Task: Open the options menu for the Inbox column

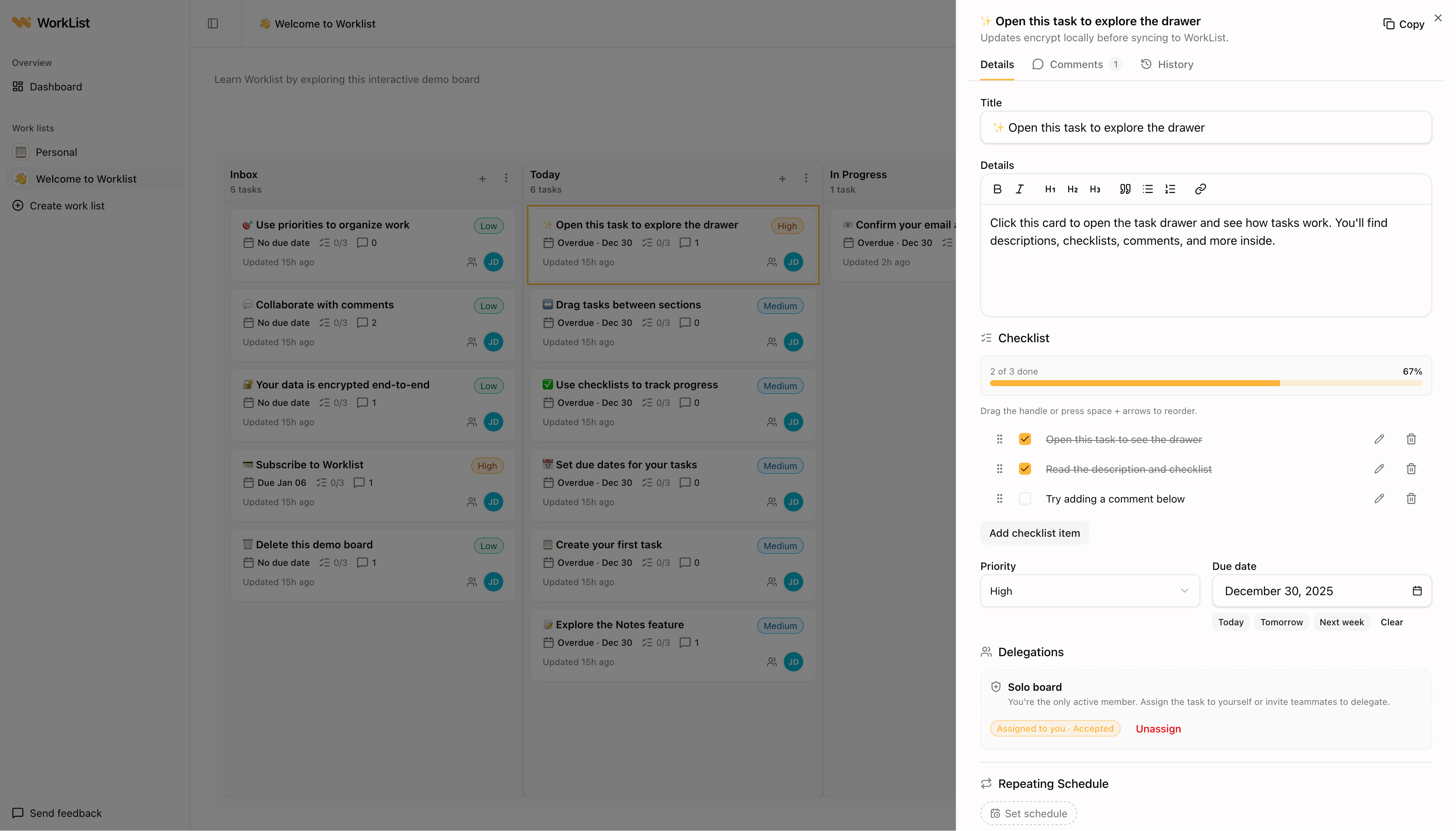Action: (x=506, y=178)
